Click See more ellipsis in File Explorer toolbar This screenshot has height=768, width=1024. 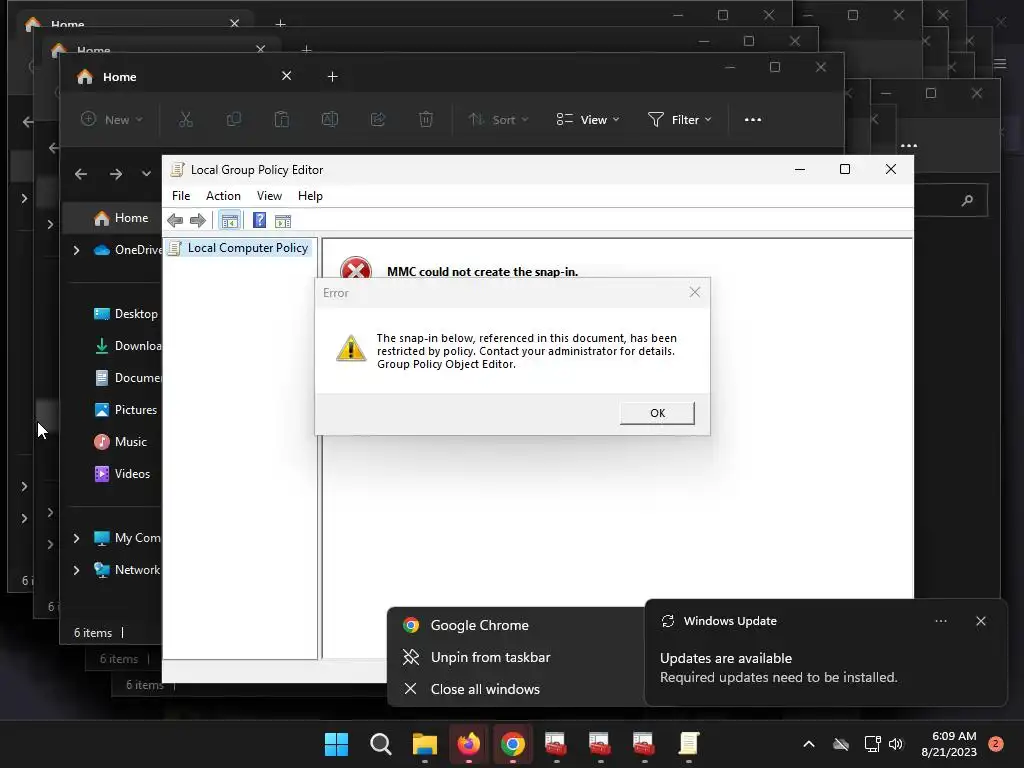[x=752, y=120]
